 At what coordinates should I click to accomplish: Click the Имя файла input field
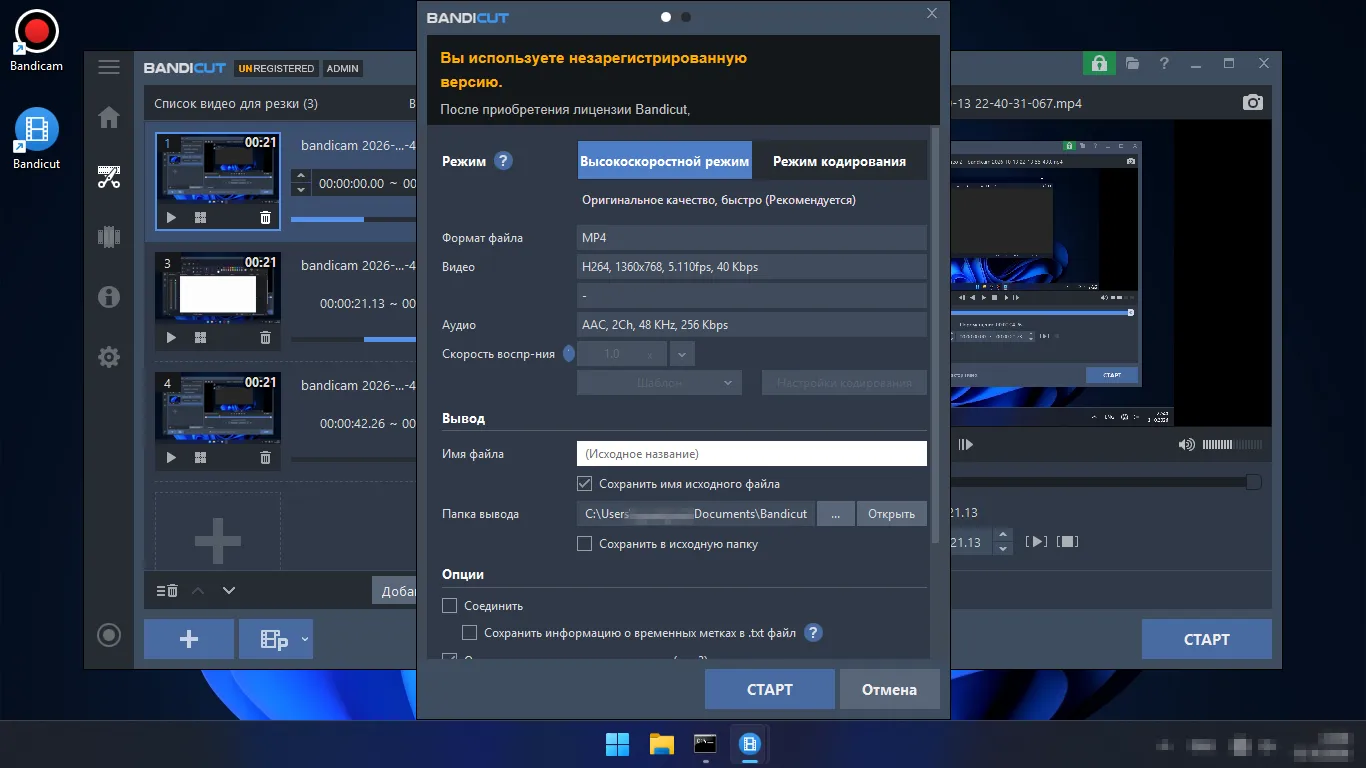(x=752, y=454)
